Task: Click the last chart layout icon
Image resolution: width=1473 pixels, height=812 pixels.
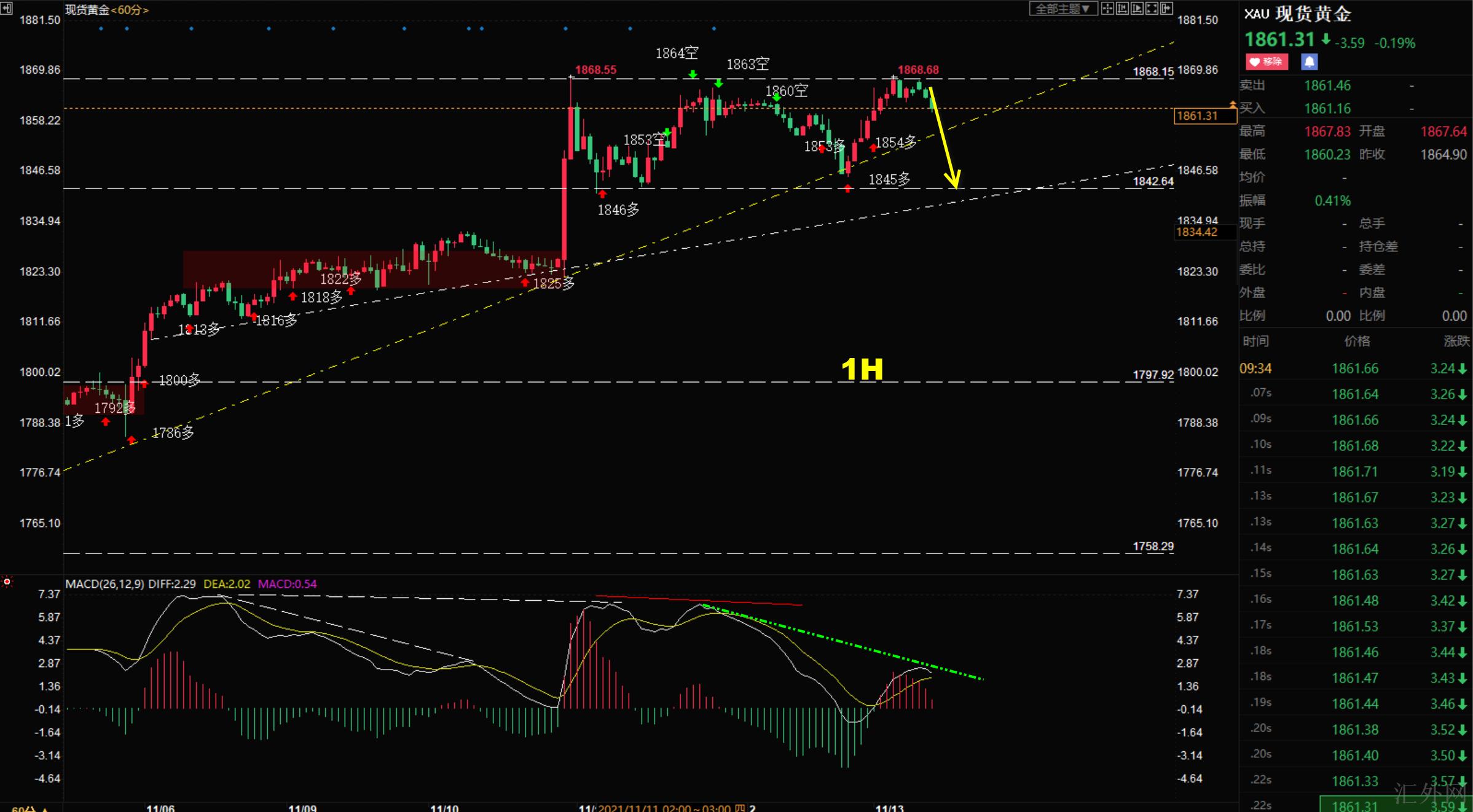Action: click(x=1166, y=9)
